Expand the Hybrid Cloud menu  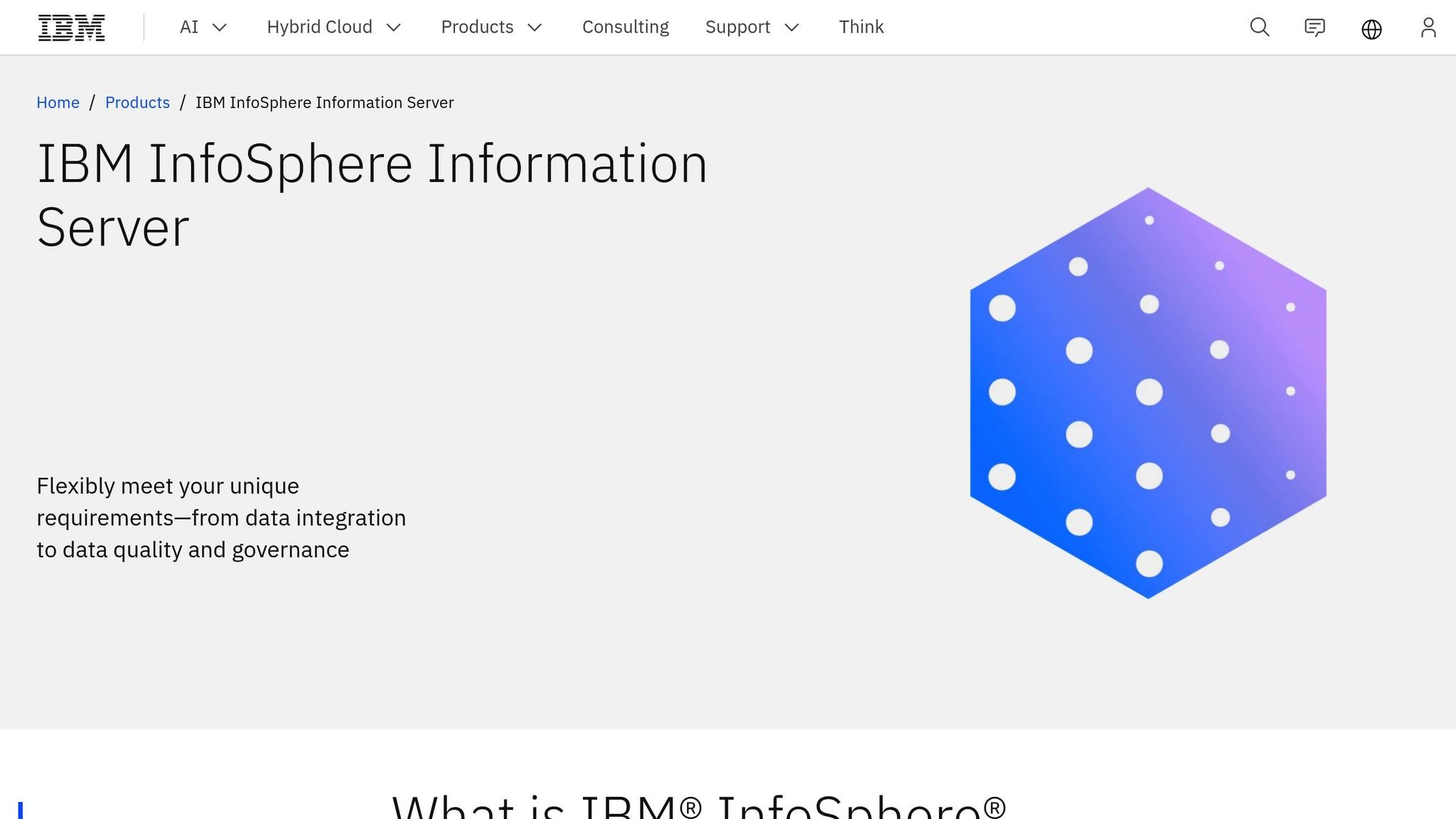(334, 27)
